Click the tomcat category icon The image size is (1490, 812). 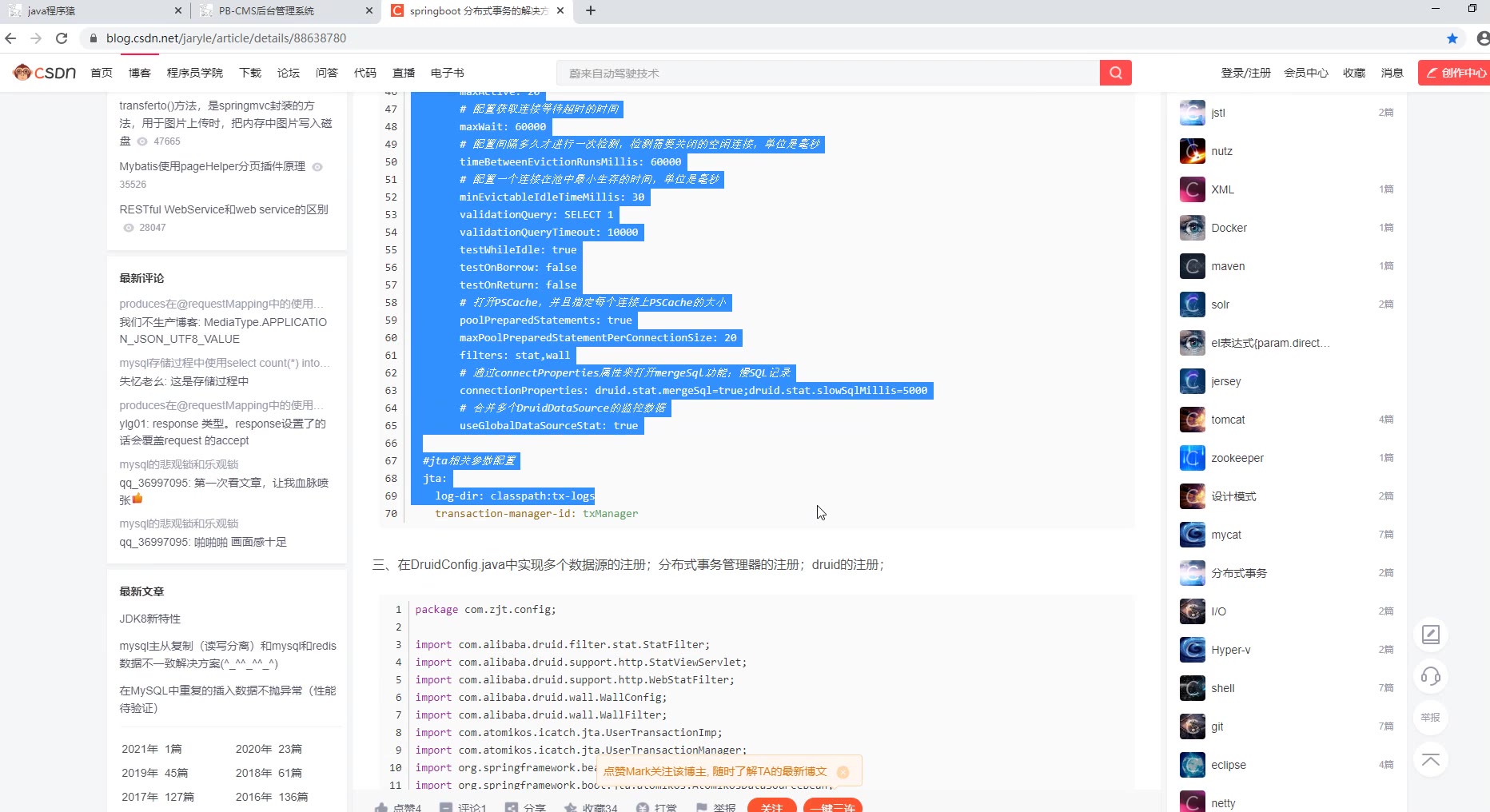pyautogui.click(x=1192, y=420)
